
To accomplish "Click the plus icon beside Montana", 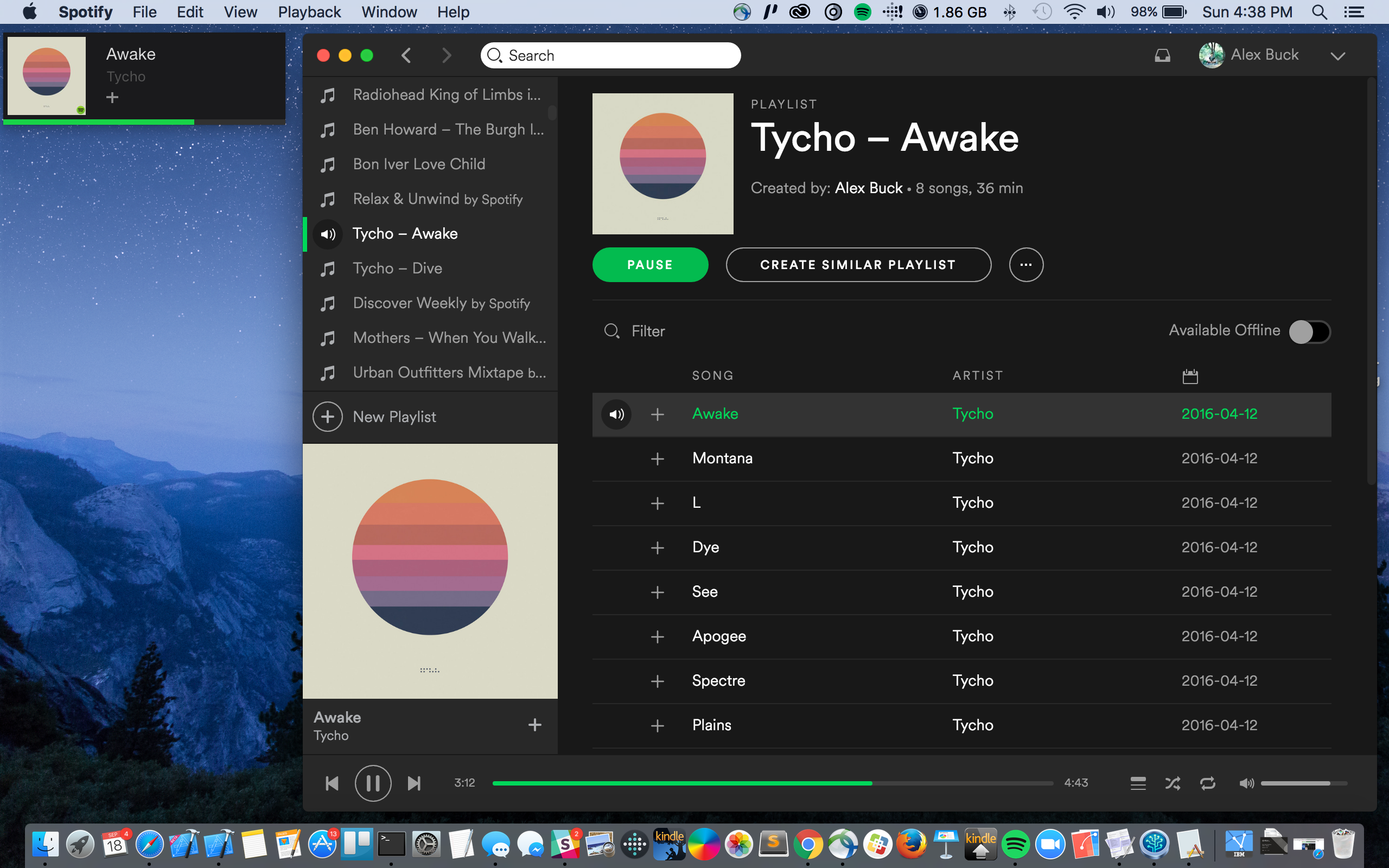I will pos(658,459).
